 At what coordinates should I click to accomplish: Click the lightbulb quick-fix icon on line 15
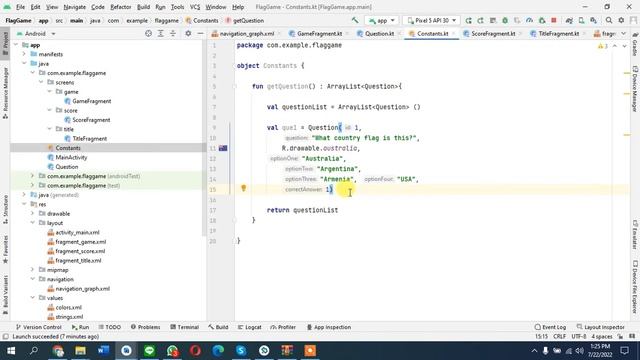244,188
